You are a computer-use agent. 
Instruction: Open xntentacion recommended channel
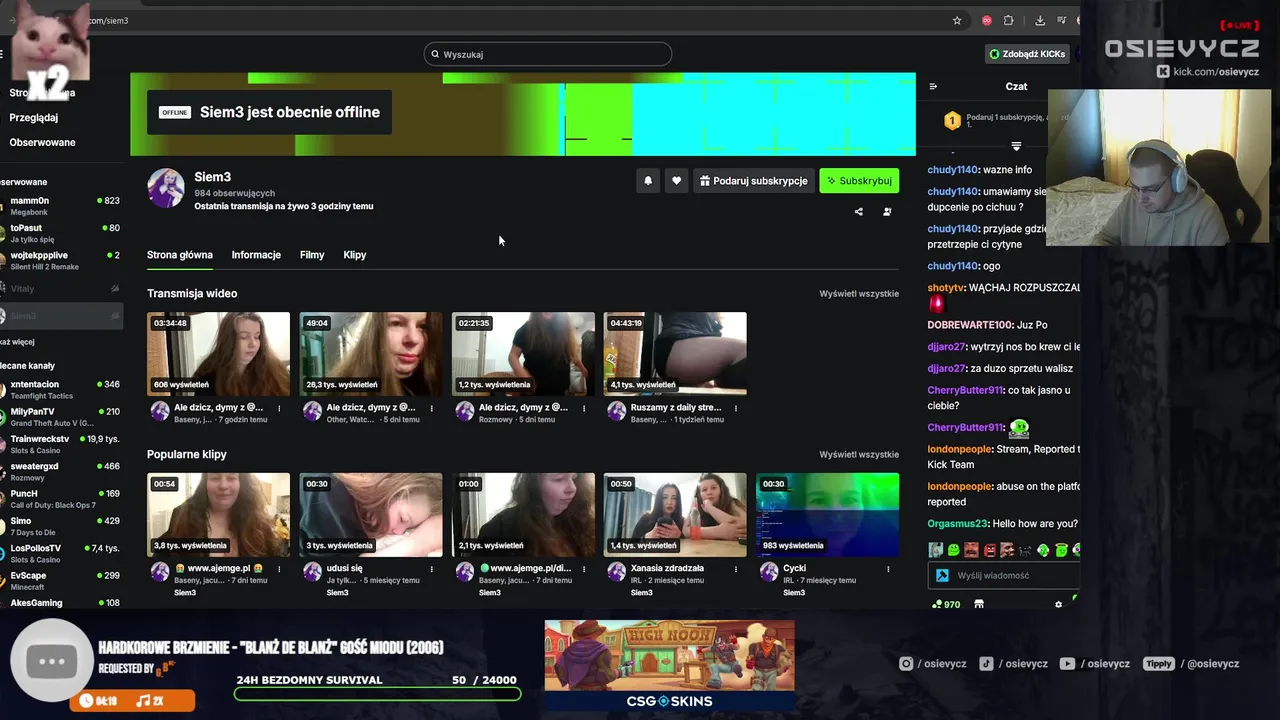62,389
